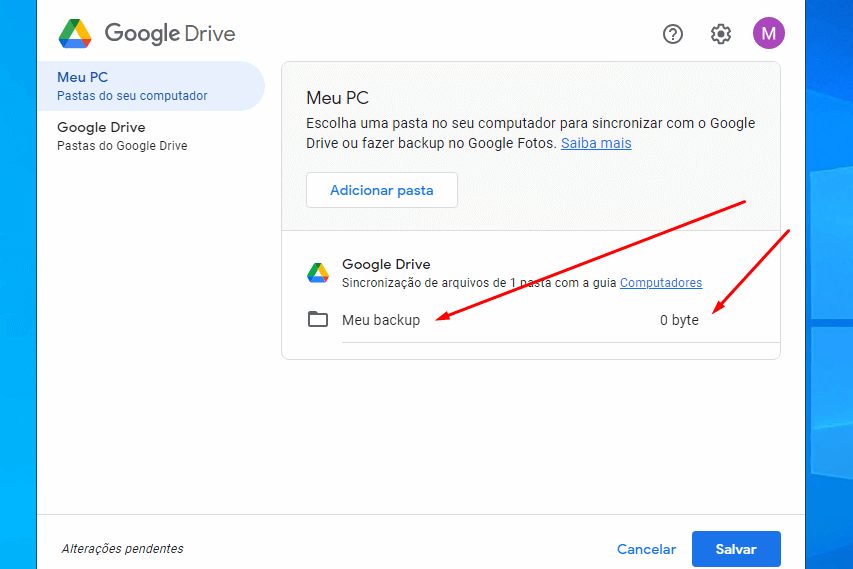
Task: Click the Google Drive title text in header
Action: [170, 34]
